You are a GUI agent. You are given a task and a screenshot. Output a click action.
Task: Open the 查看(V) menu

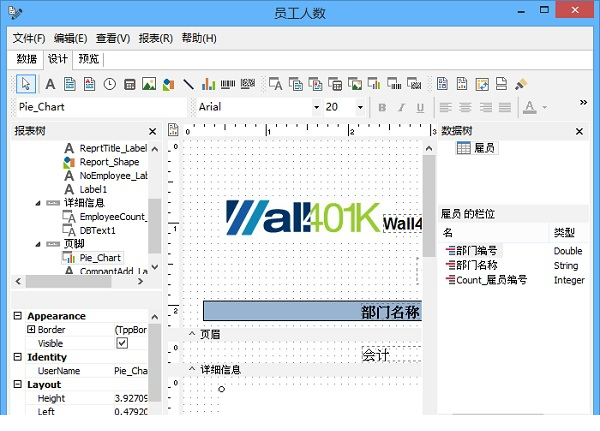pyautogui.click(x=113, y=38)
